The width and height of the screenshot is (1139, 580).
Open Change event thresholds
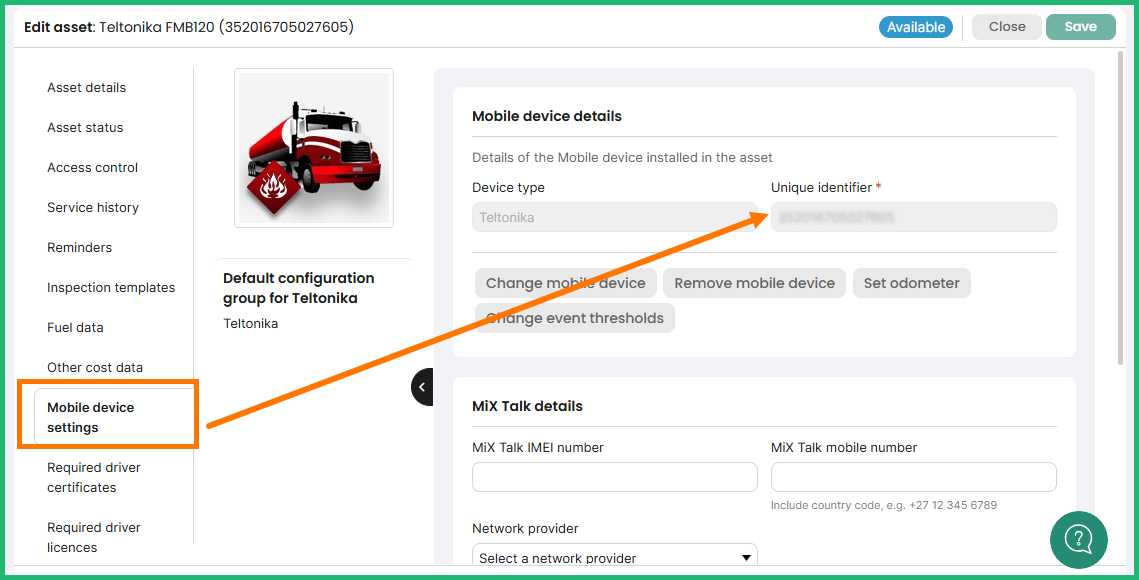pyautogui.click(x=575, y=318)
